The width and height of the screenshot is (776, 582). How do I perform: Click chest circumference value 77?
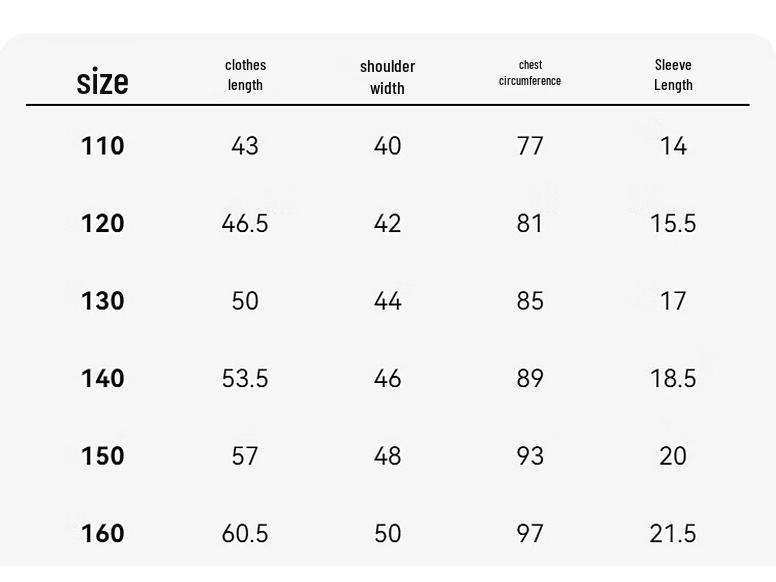point(530,146)
